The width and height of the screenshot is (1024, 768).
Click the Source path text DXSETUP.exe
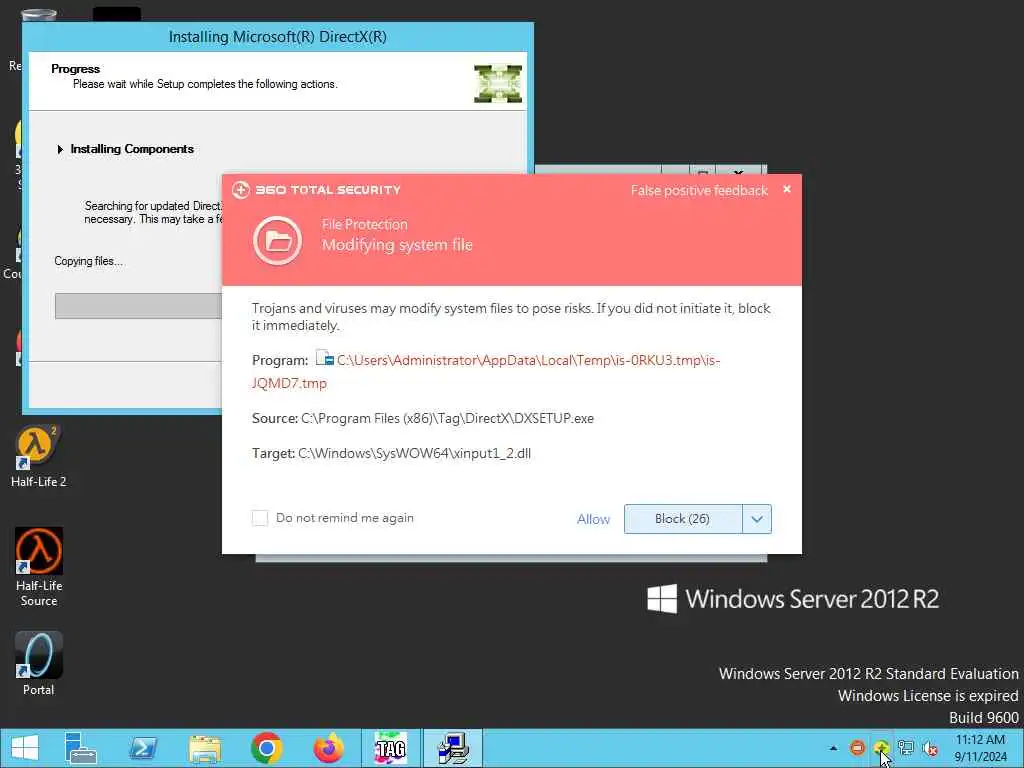[x=447, y=419]
